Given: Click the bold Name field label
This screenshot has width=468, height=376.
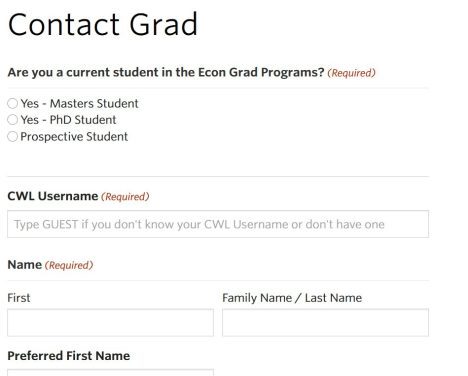Looking at the screenshot, I should [25, 265].
